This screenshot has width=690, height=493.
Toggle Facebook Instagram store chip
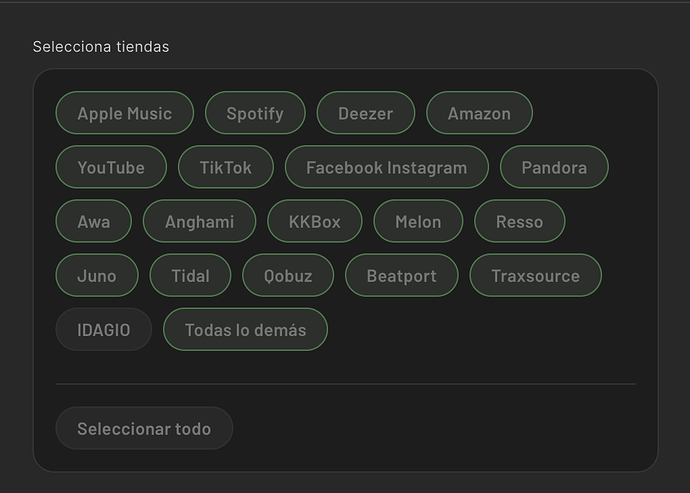tap(386, 167)
